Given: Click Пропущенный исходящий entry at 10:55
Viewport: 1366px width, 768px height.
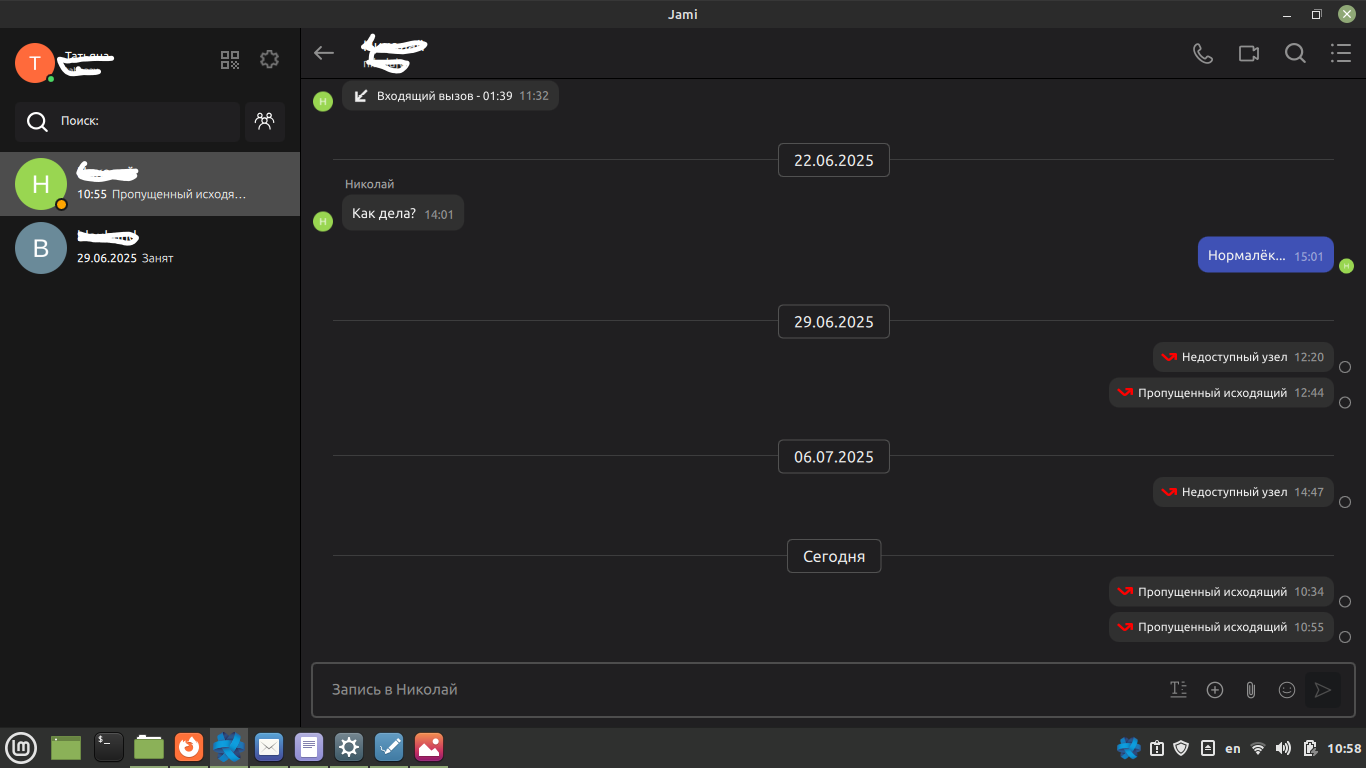Looking at the screenshot, I should click(1221, 627).
